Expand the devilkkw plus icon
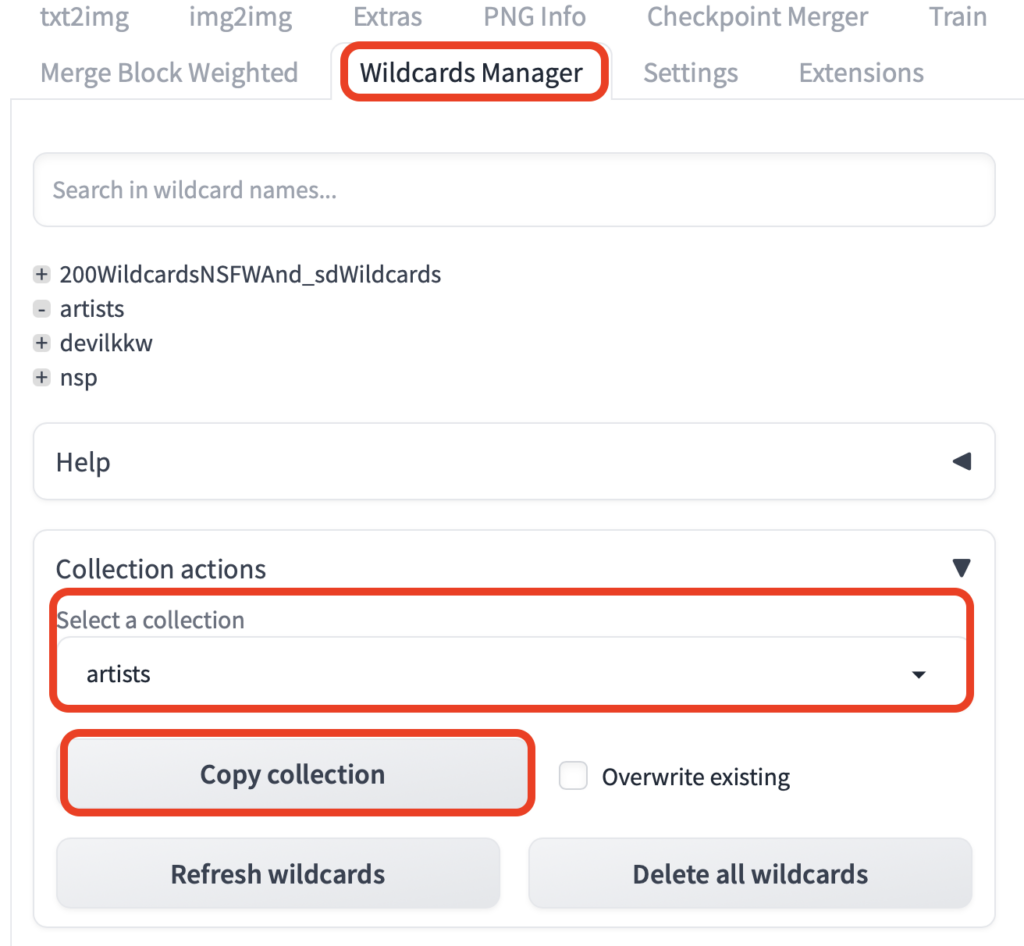 click(x=42, y=343)
